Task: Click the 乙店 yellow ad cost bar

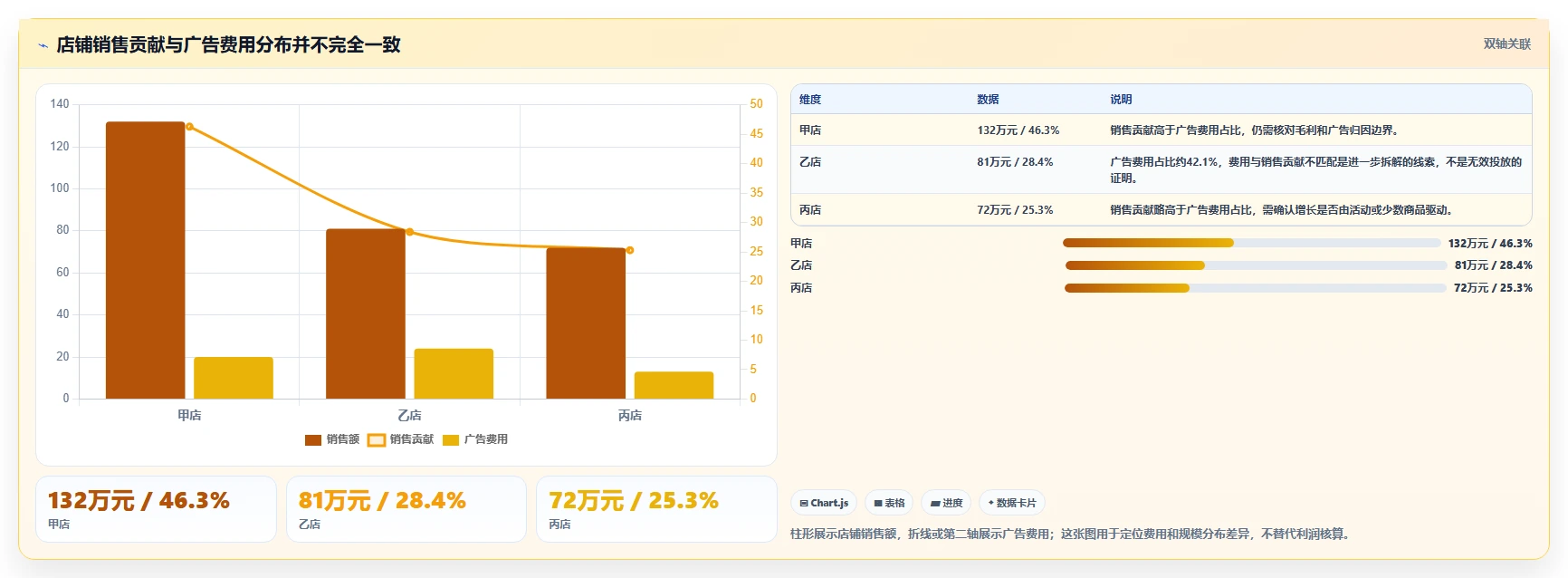Action: pos(454,373)
